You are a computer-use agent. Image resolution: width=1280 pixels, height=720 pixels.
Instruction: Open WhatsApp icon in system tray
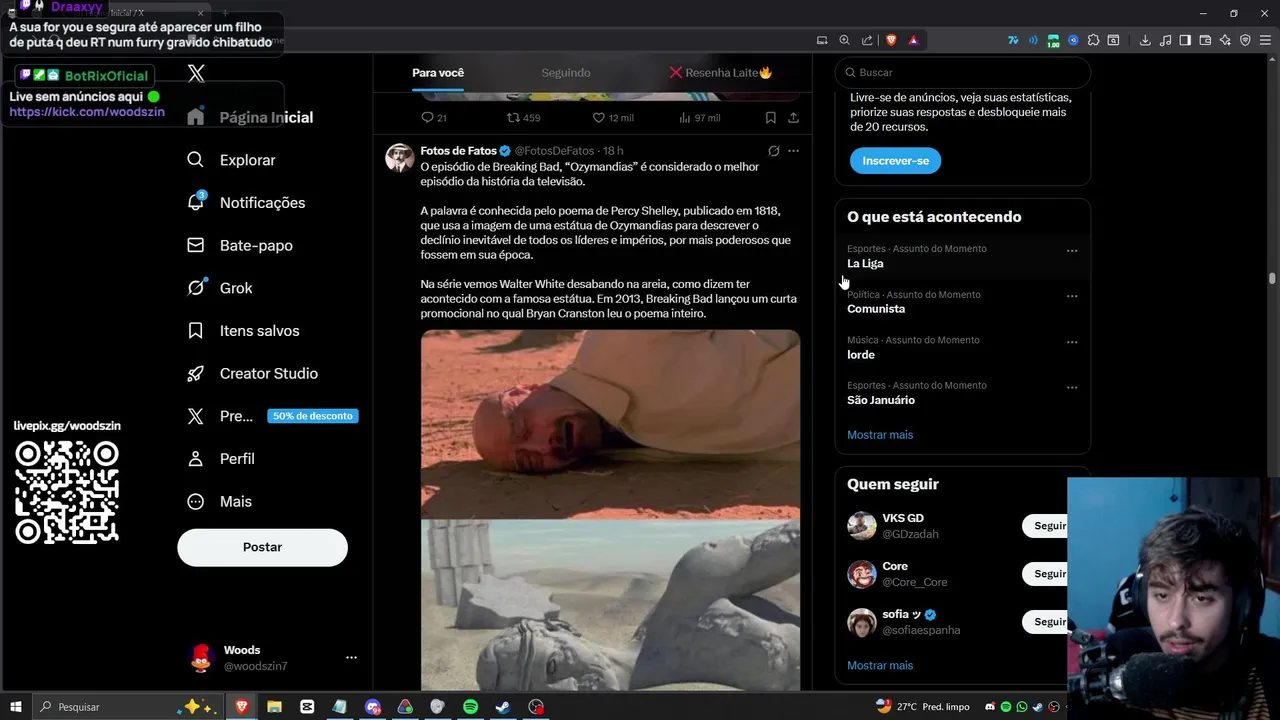click(1022, 707)
